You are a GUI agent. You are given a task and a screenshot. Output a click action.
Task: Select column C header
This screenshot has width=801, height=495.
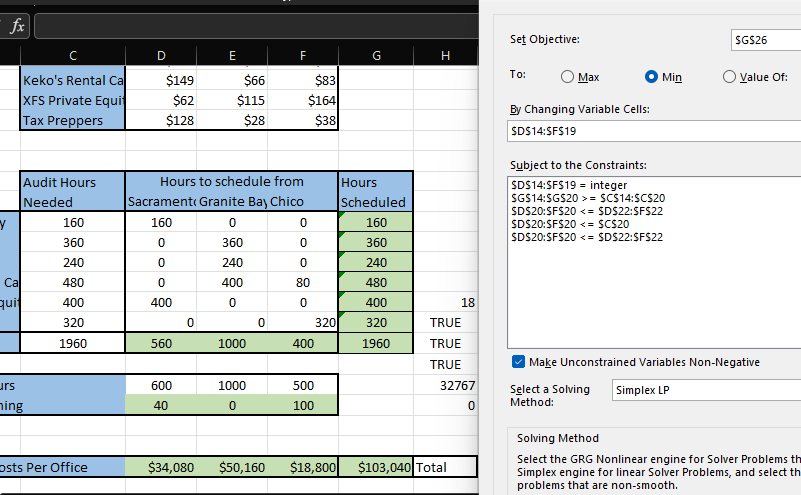73,56
